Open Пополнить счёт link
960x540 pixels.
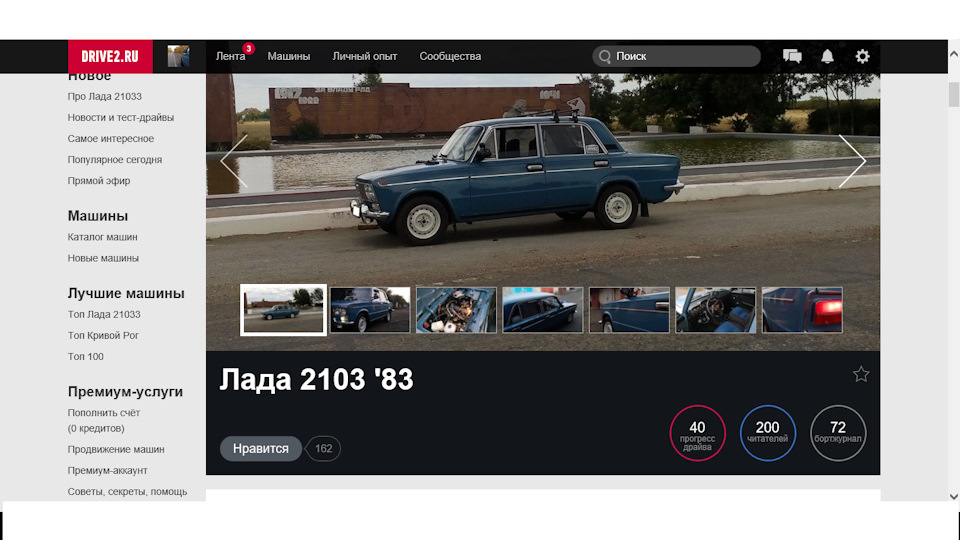(x=104, y=413)
